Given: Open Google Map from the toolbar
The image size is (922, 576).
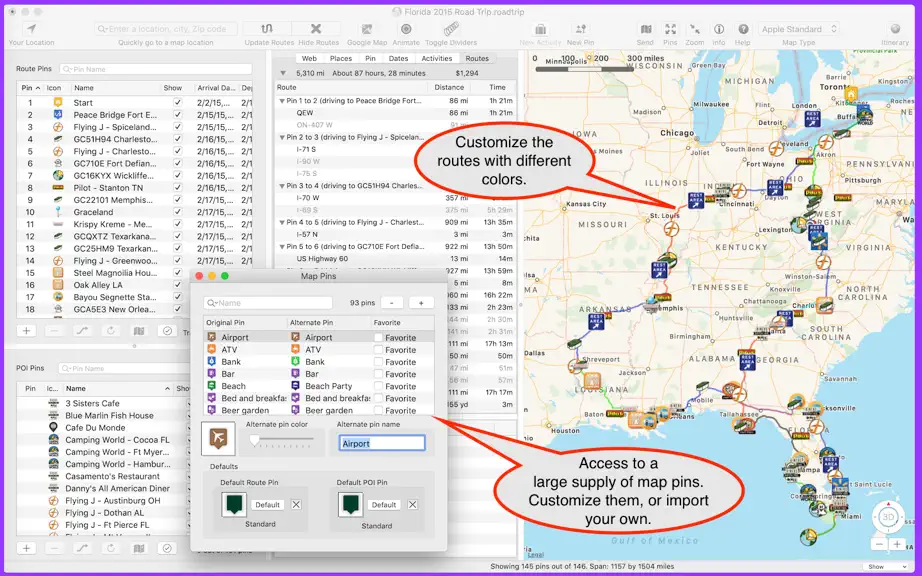Looking at the screenshot, I should [x=367, y=29].
